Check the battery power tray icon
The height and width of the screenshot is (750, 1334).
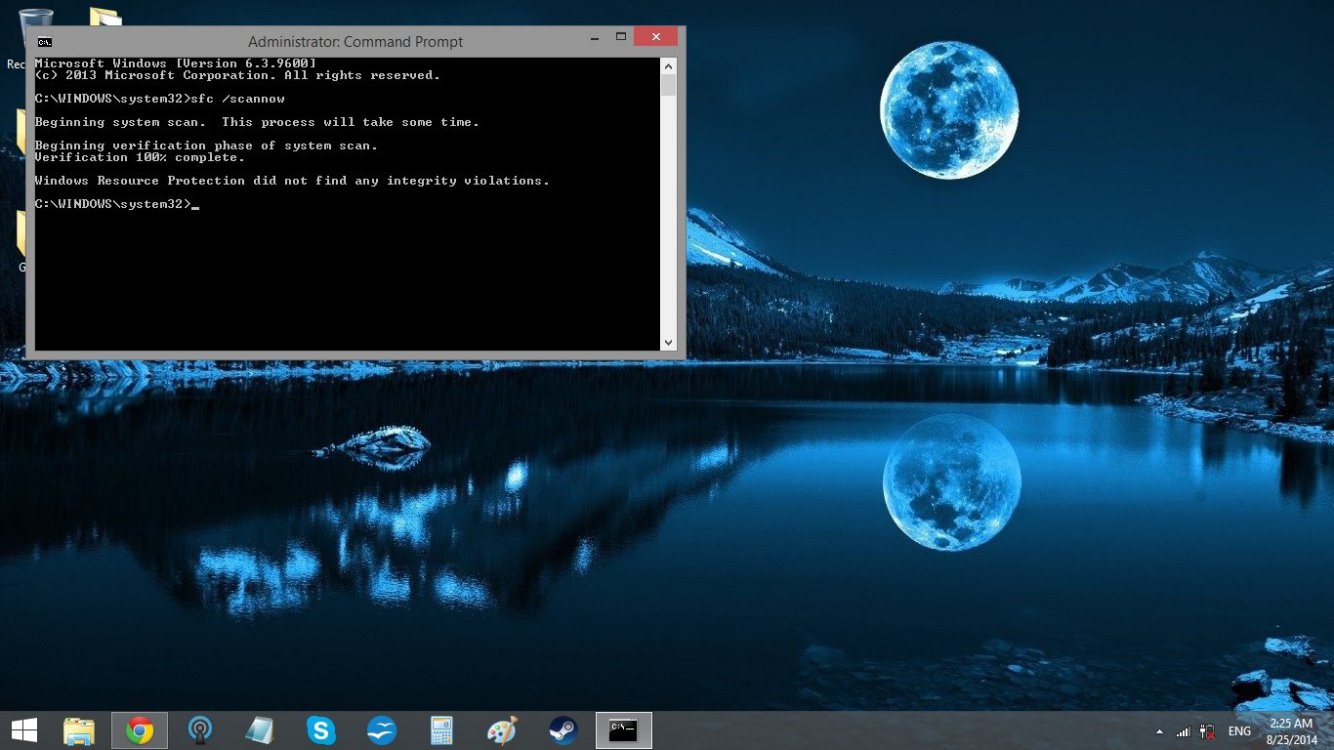(x=1207, y=731)
